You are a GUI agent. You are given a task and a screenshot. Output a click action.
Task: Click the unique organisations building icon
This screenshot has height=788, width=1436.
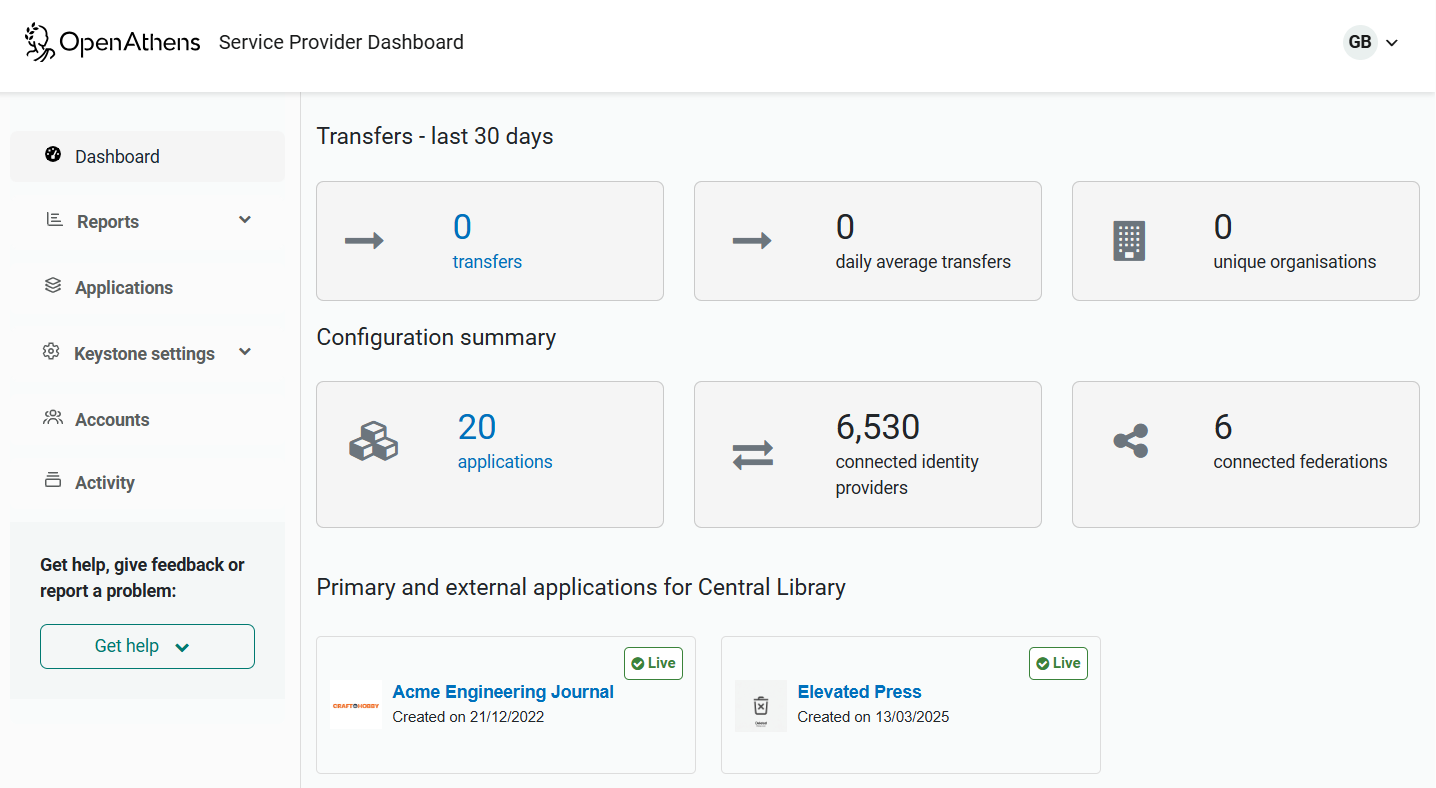point(1128,240)
